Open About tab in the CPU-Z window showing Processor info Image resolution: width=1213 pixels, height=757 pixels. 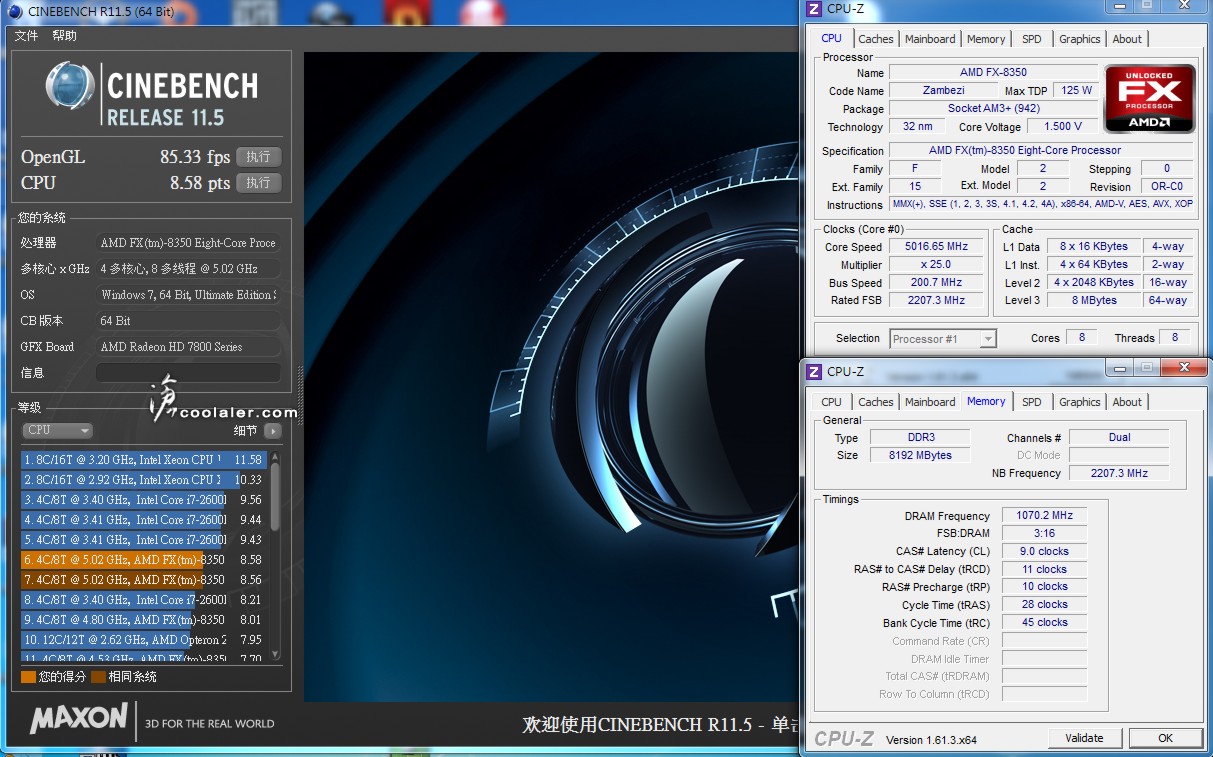click(x=1127, y=39)
